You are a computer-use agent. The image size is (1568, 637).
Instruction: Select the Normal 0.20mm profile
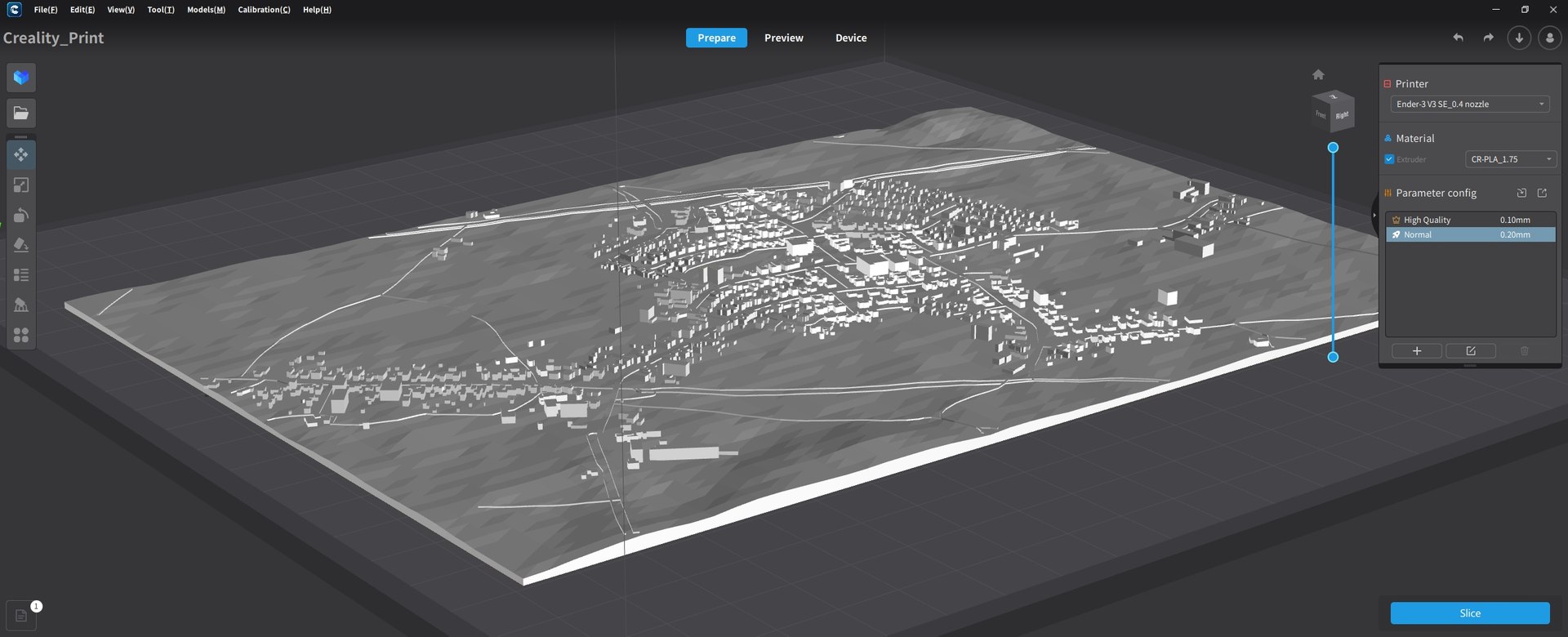[1471, 234]
